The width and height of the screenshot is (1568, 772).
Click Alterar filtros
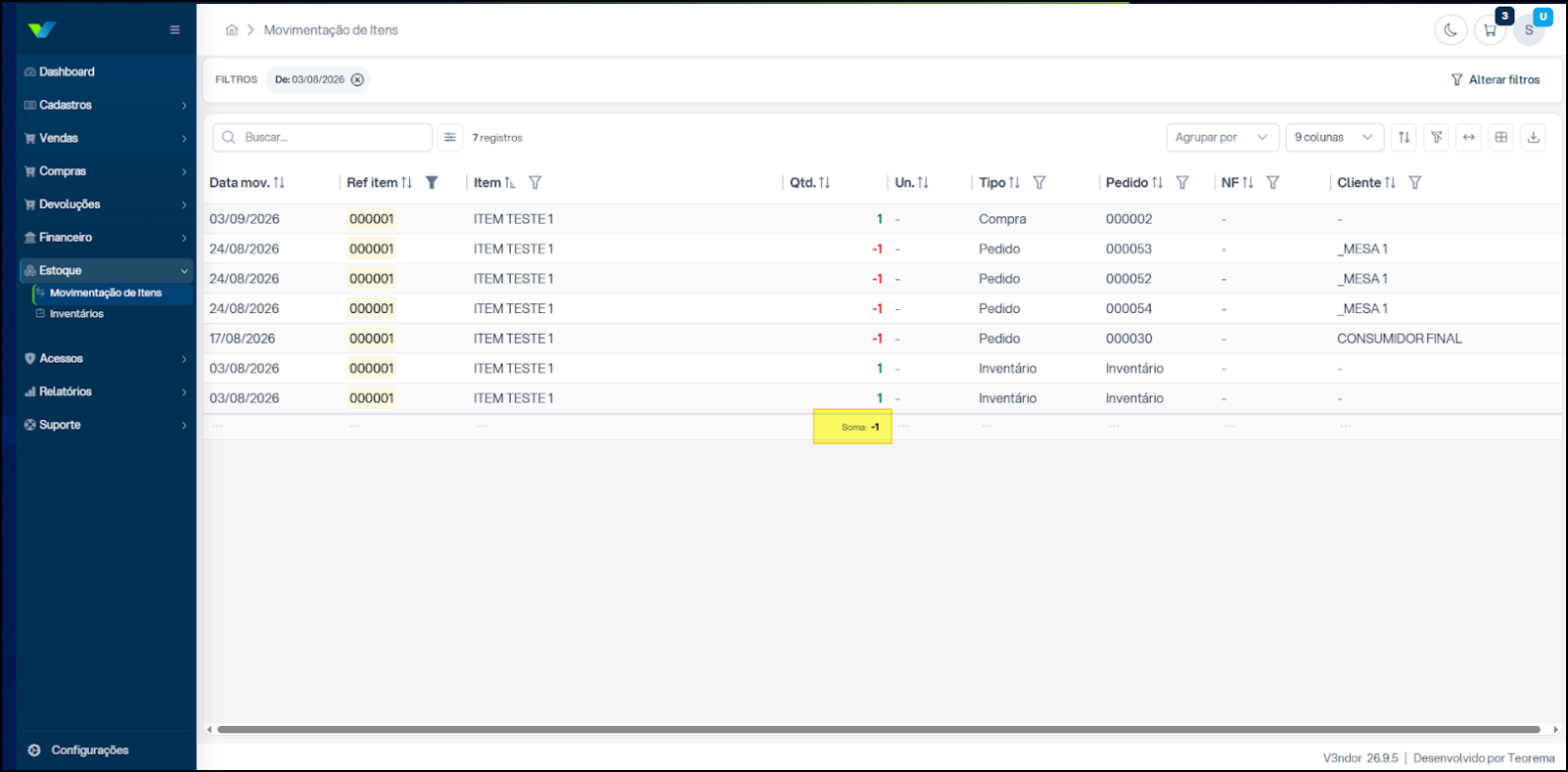pos(1495,80)
